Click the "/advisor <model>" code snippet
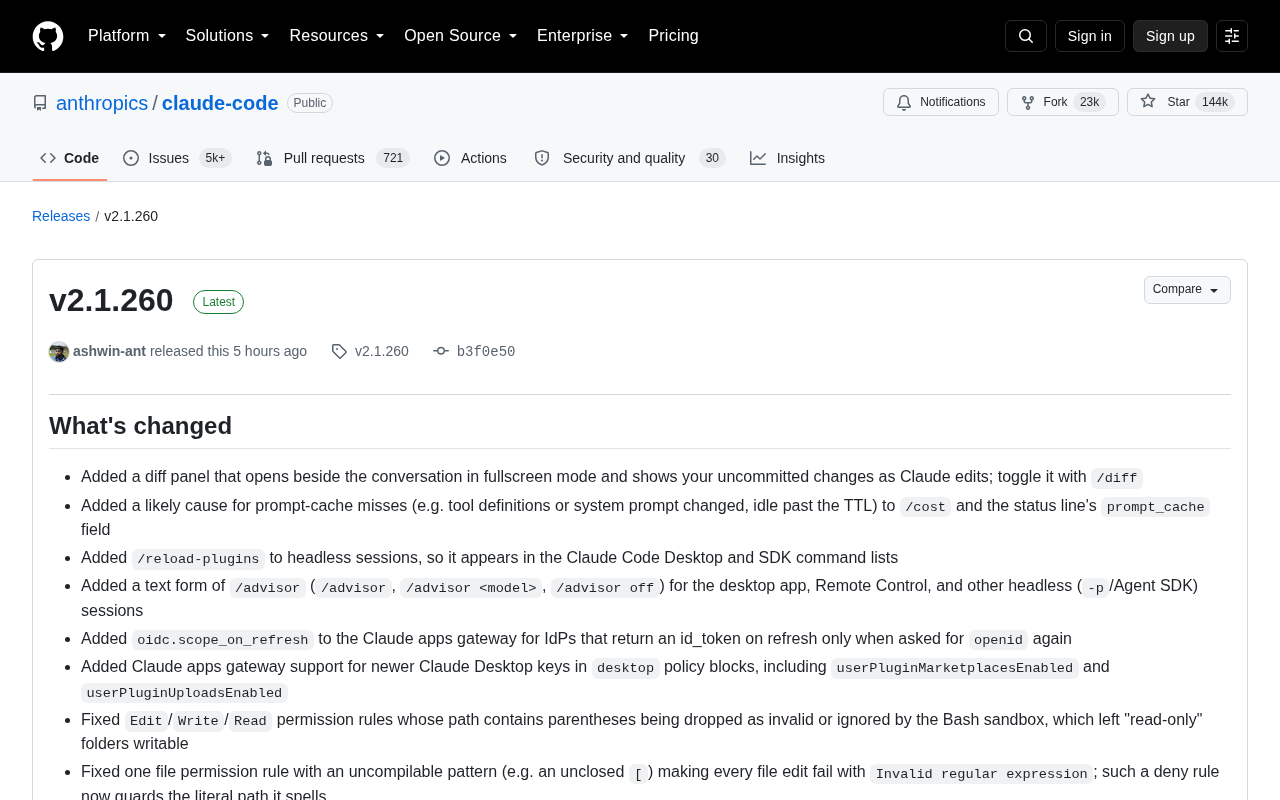Viewport: 1280px width, 800px height. (x=471, y=587)
